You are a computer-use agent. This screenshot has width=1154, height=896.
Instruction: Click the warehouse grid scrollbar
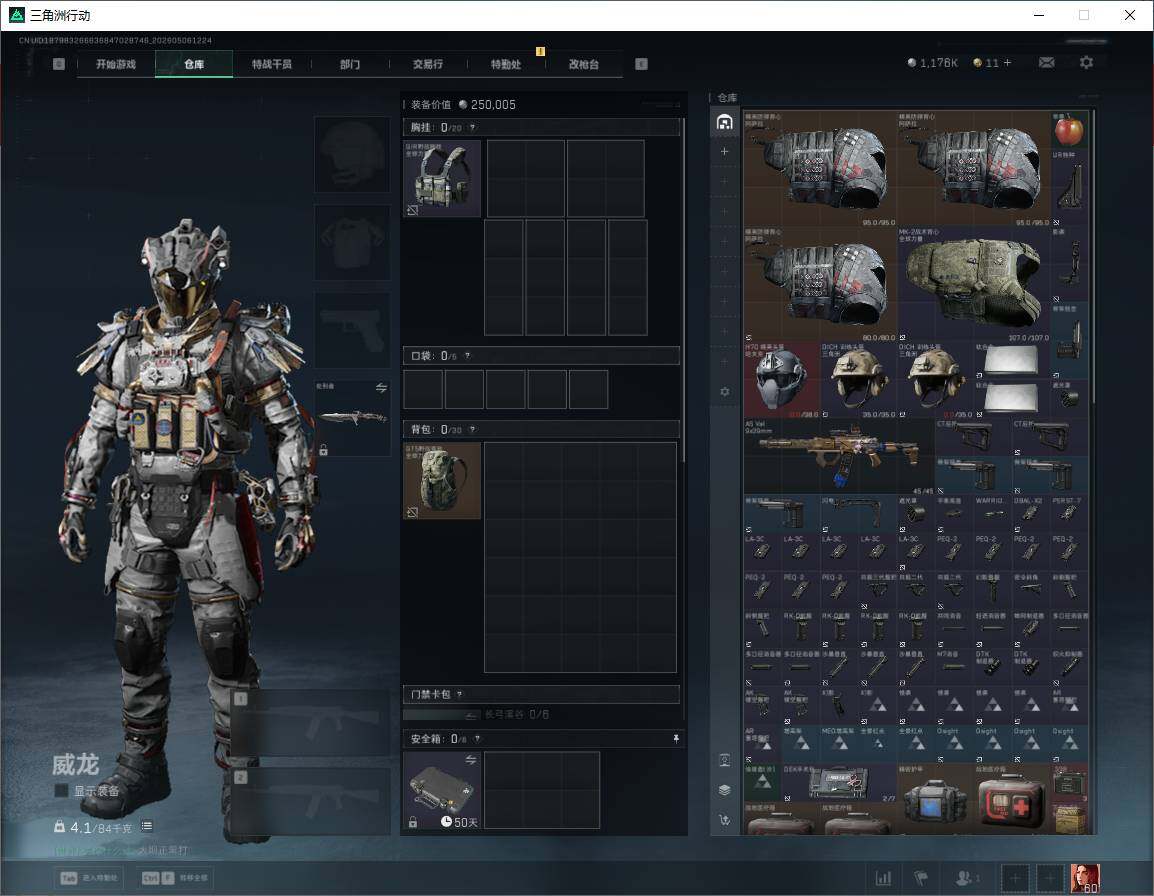coord(1094,258)
